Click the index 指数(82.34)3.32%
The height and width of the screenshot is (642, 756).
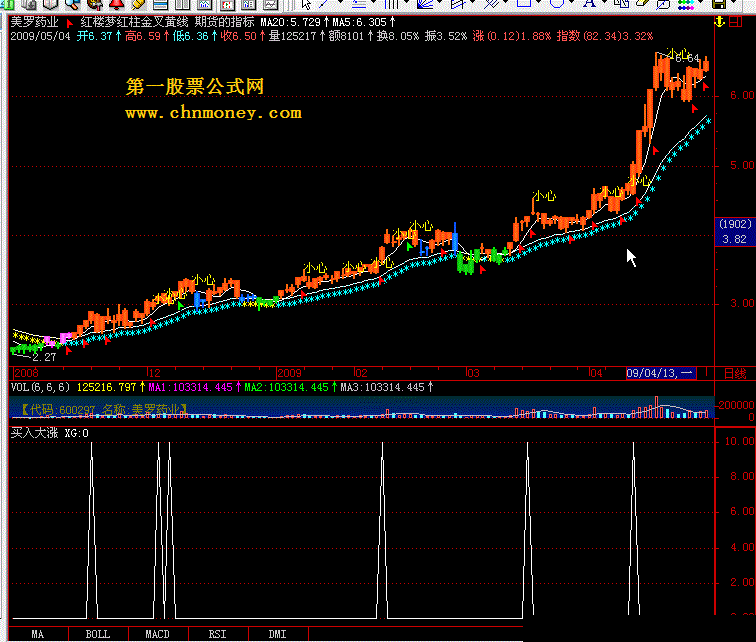point(605,37)
